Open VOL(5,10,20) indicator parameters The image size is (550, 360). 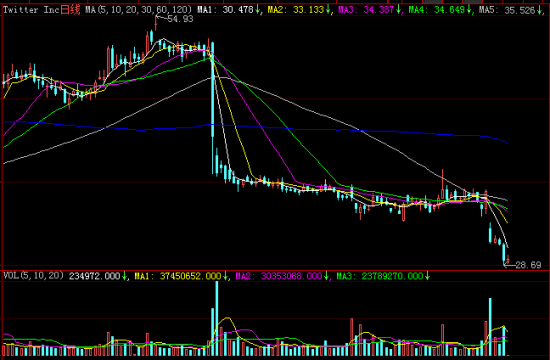[34, 275]
